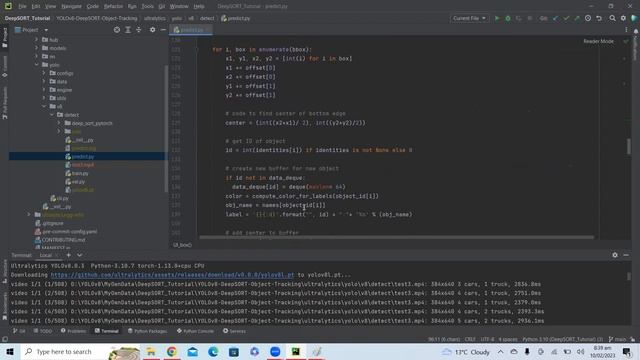This screenshot has height=360, width=640.
Task: Open the Current File run configuration dropdown
Action: [x=469, y=18]
